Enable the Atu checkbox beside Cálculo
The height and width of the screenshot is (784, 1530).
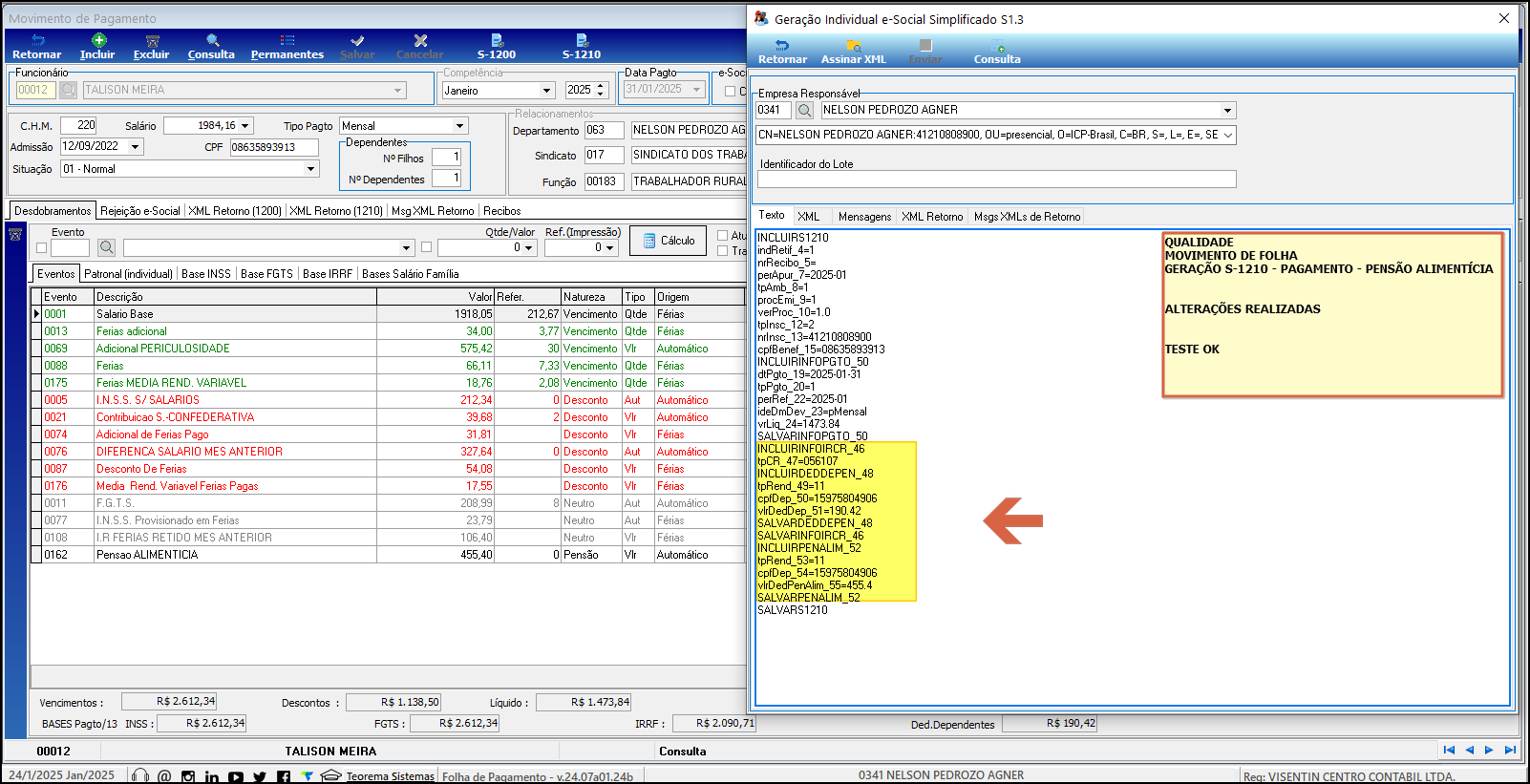coord(723,235)
